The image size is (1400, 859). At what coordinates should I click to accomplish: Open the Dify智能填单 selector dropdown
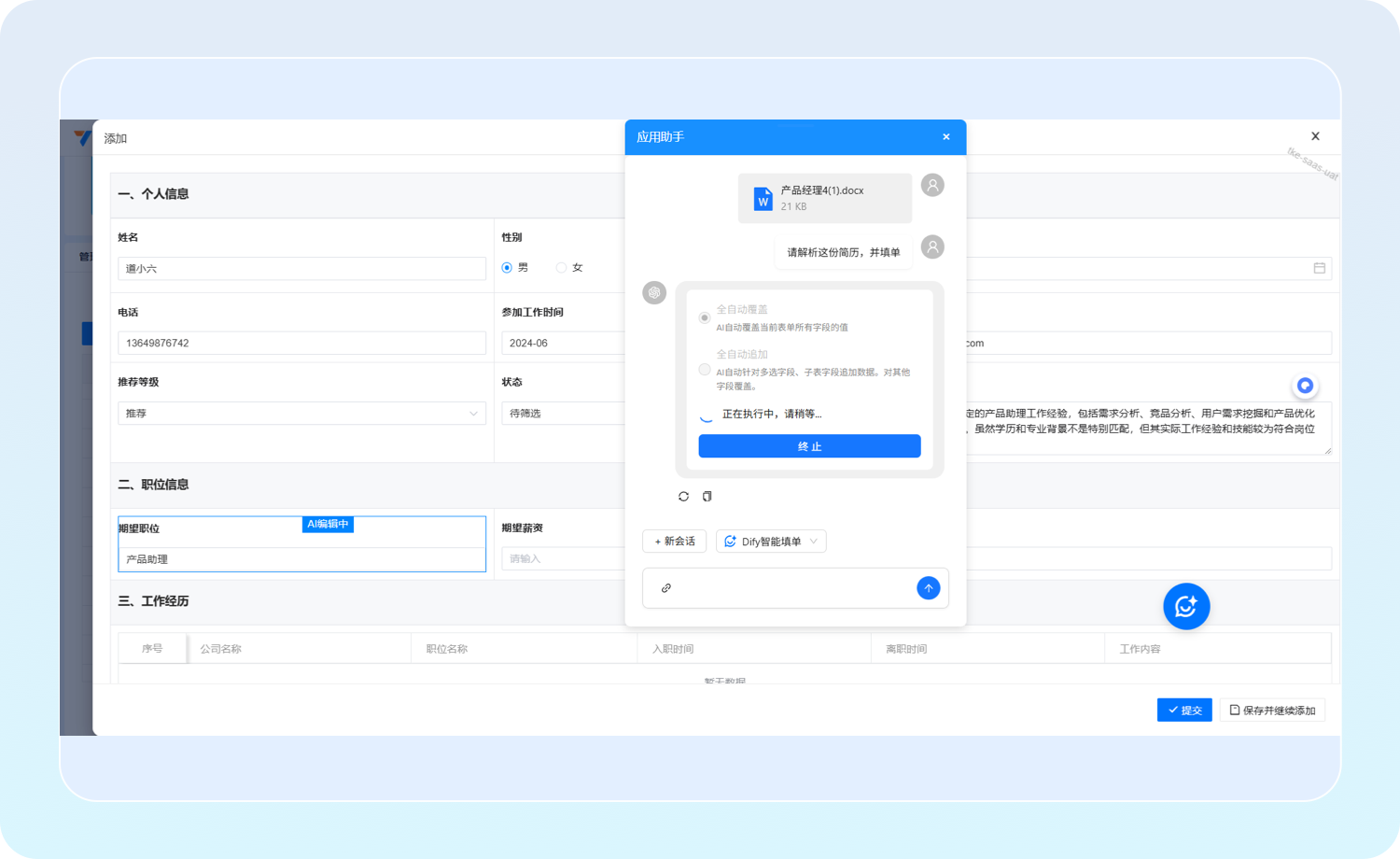(771, 542)
